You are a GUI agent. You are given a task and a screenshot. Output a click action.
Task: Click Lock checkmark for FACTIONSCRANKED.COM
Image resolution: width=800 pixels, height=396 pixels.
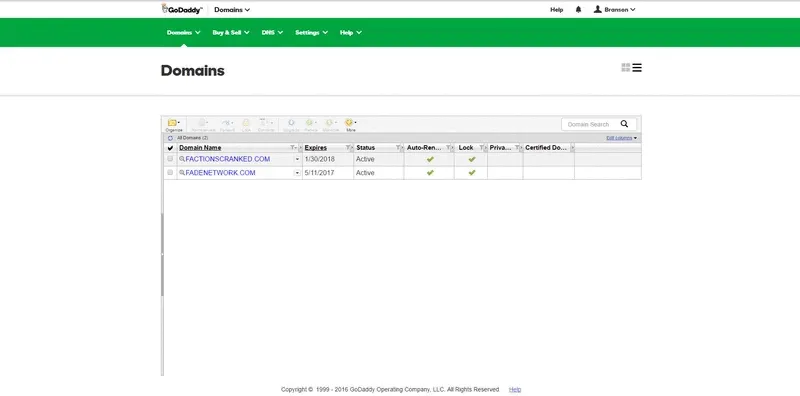(x=472, y=159)
